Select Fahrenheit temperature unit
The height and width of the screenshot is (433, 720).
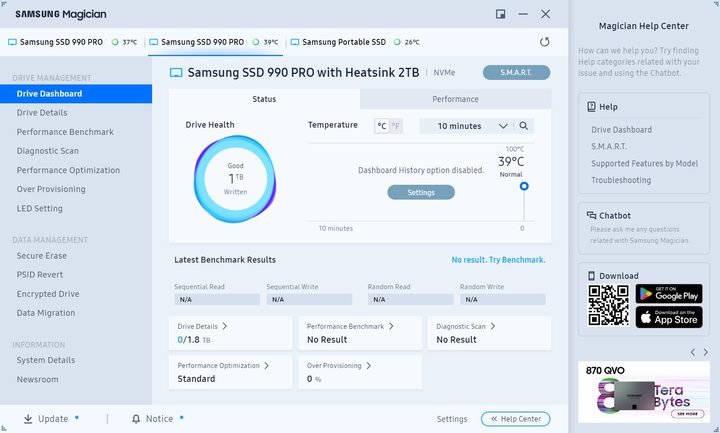395,126
